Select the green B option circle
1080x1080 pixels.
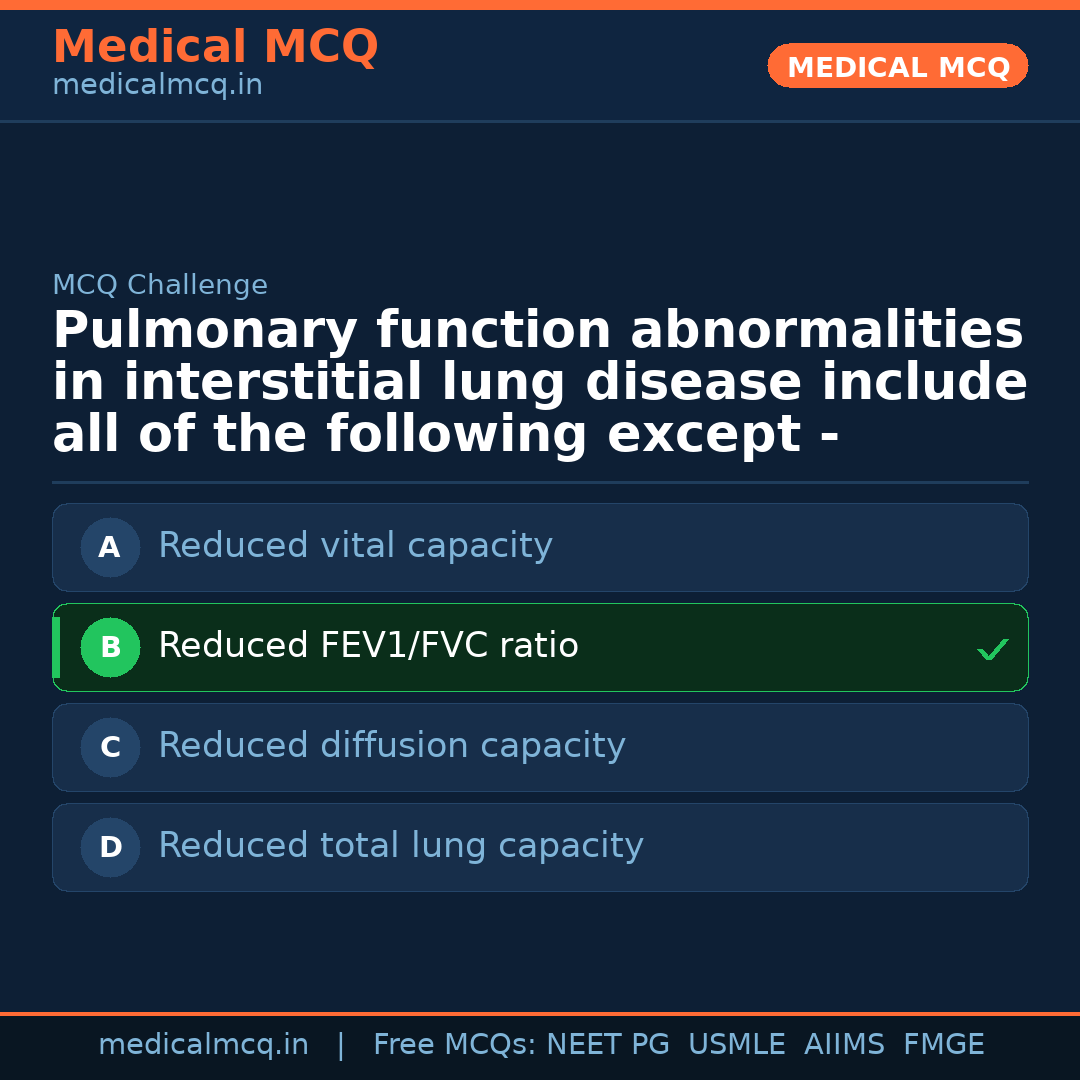click(110, 647)
